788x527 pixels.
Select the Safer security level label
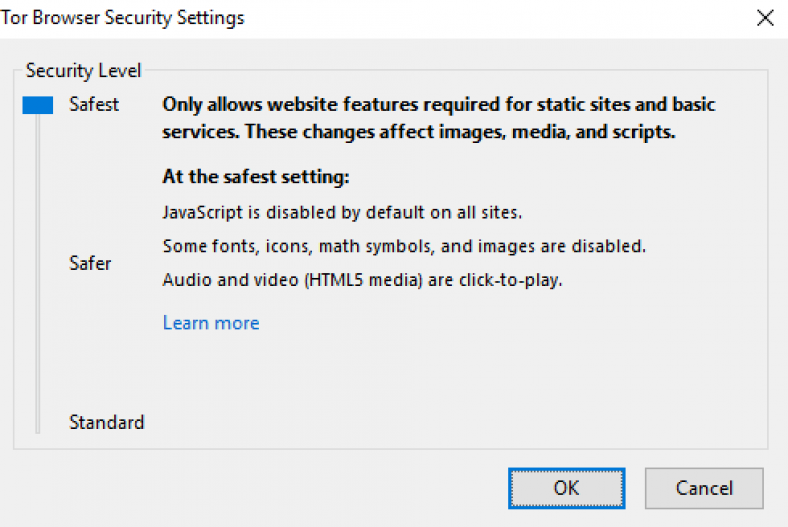(90, 264)
